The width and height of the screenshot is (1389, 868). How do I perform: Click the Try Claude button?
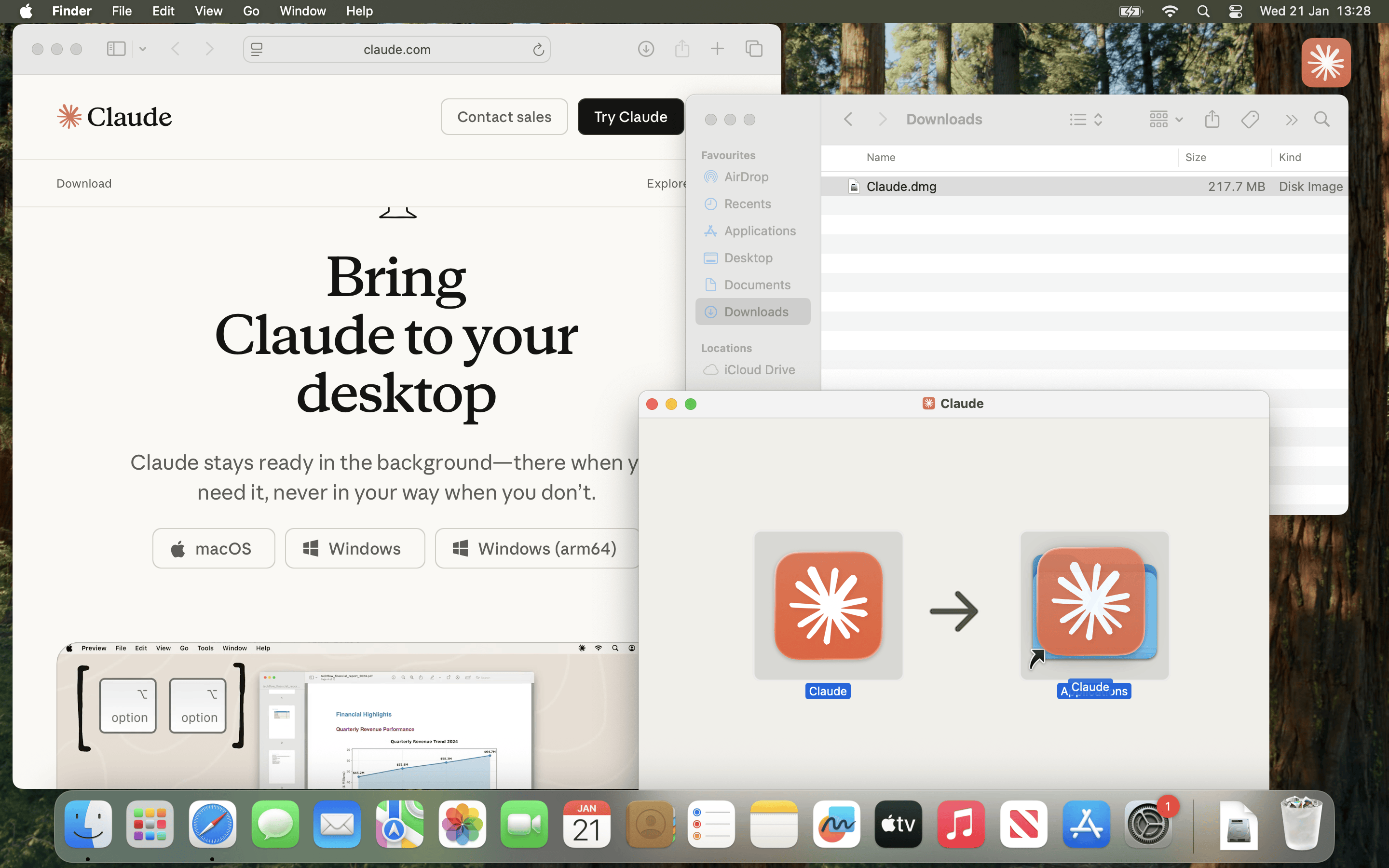pyautogui.click(x=630, y=117)
